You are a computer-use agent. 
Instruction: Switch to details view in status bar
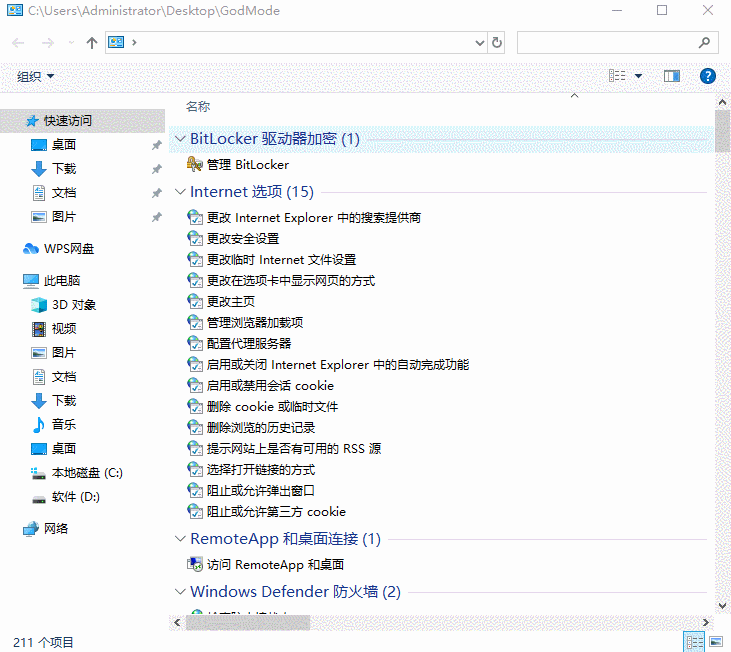pos(694,642)
